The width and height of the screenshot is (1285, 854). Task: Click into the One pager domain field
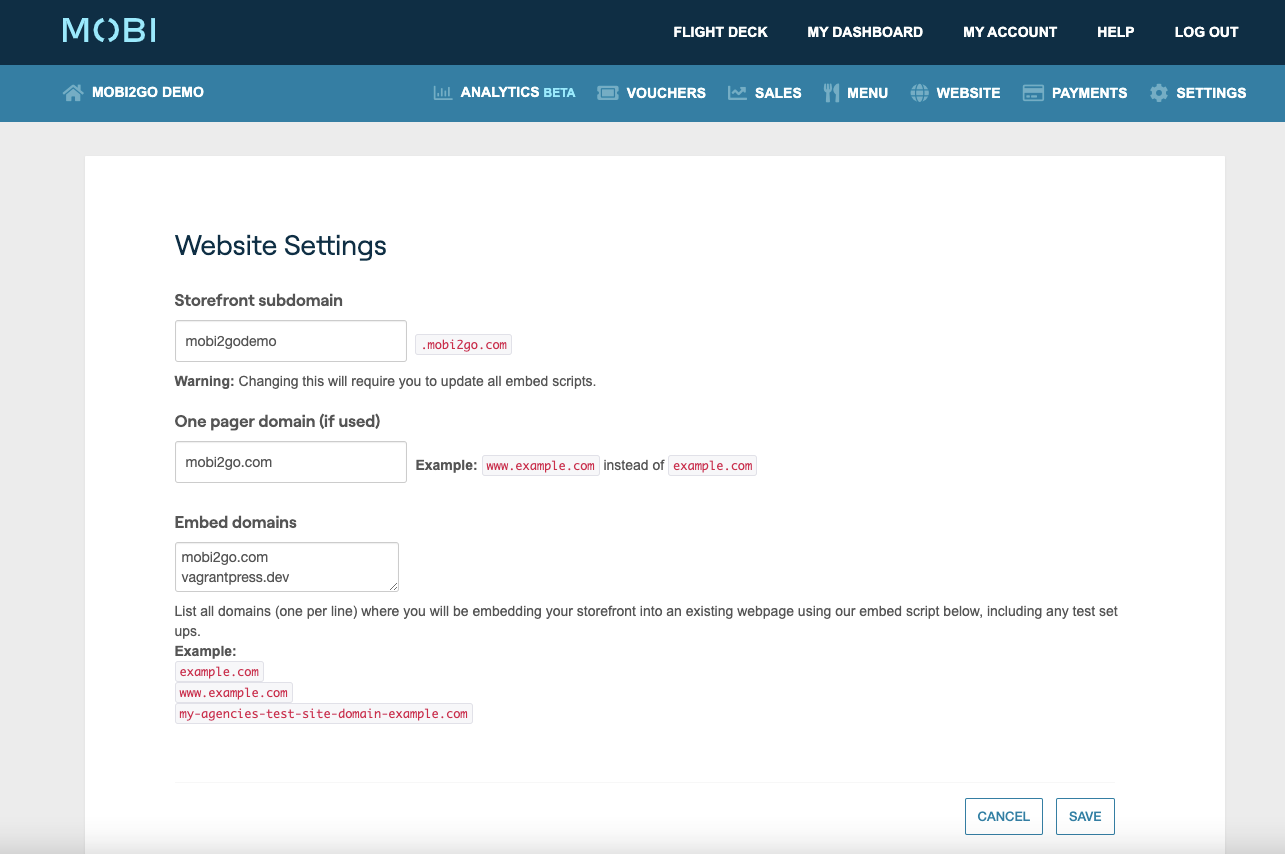click(290, 462)
